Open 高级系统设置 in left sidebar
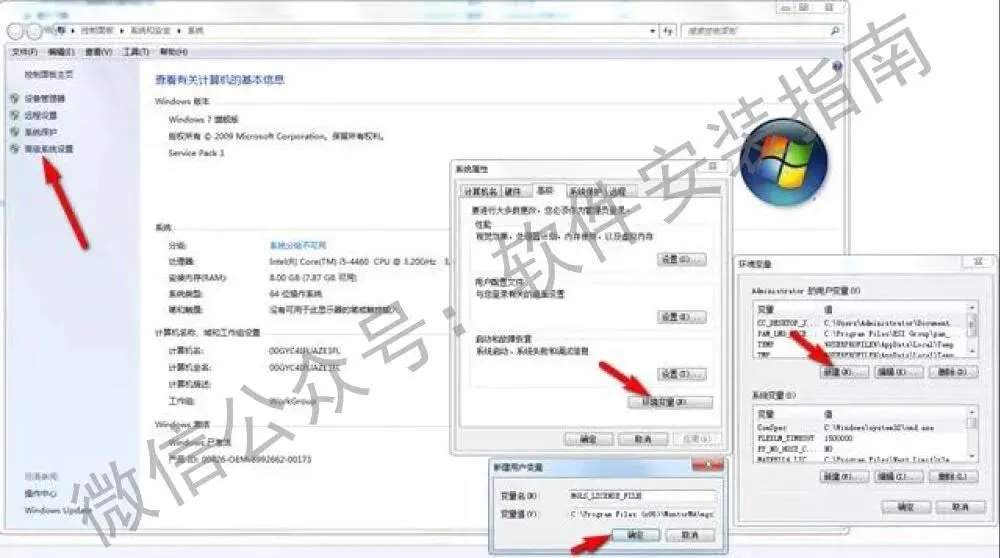 [x=48, y=149]
